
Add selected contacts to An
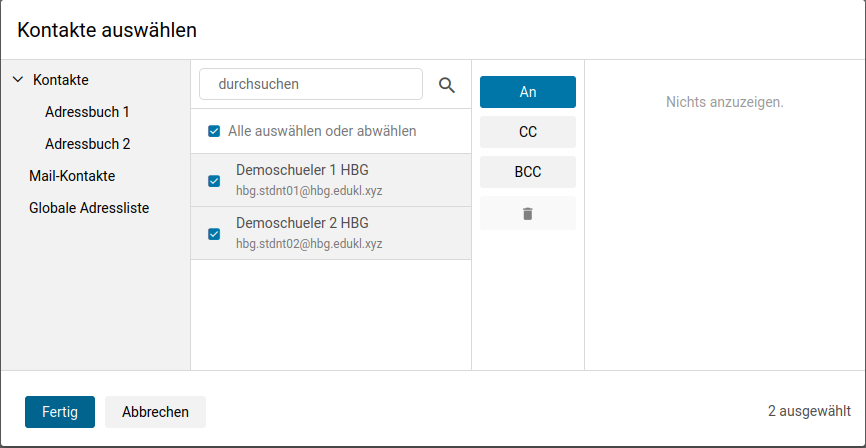527,92
